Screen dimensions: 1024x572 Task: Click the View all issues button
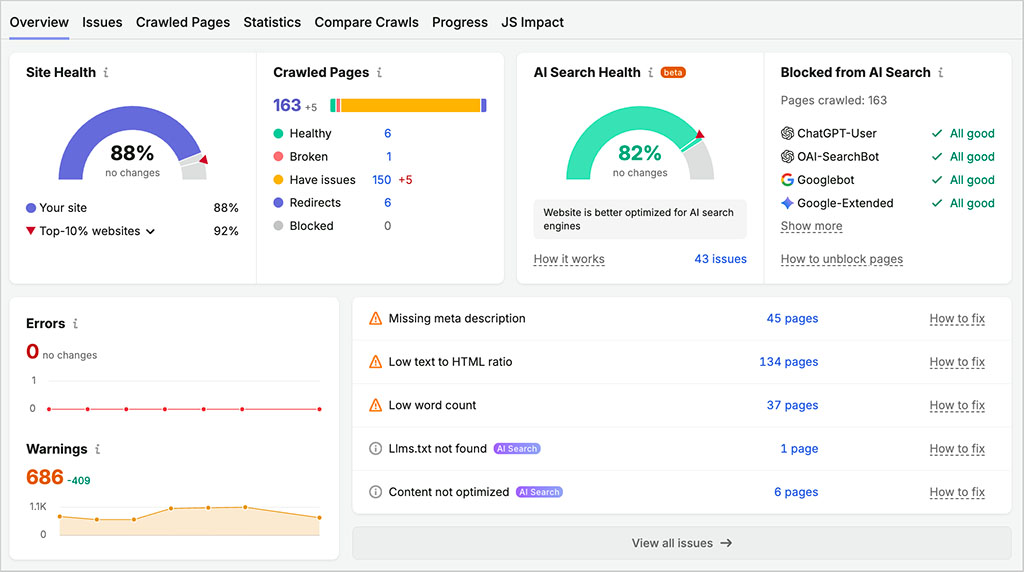click(682, 543)
